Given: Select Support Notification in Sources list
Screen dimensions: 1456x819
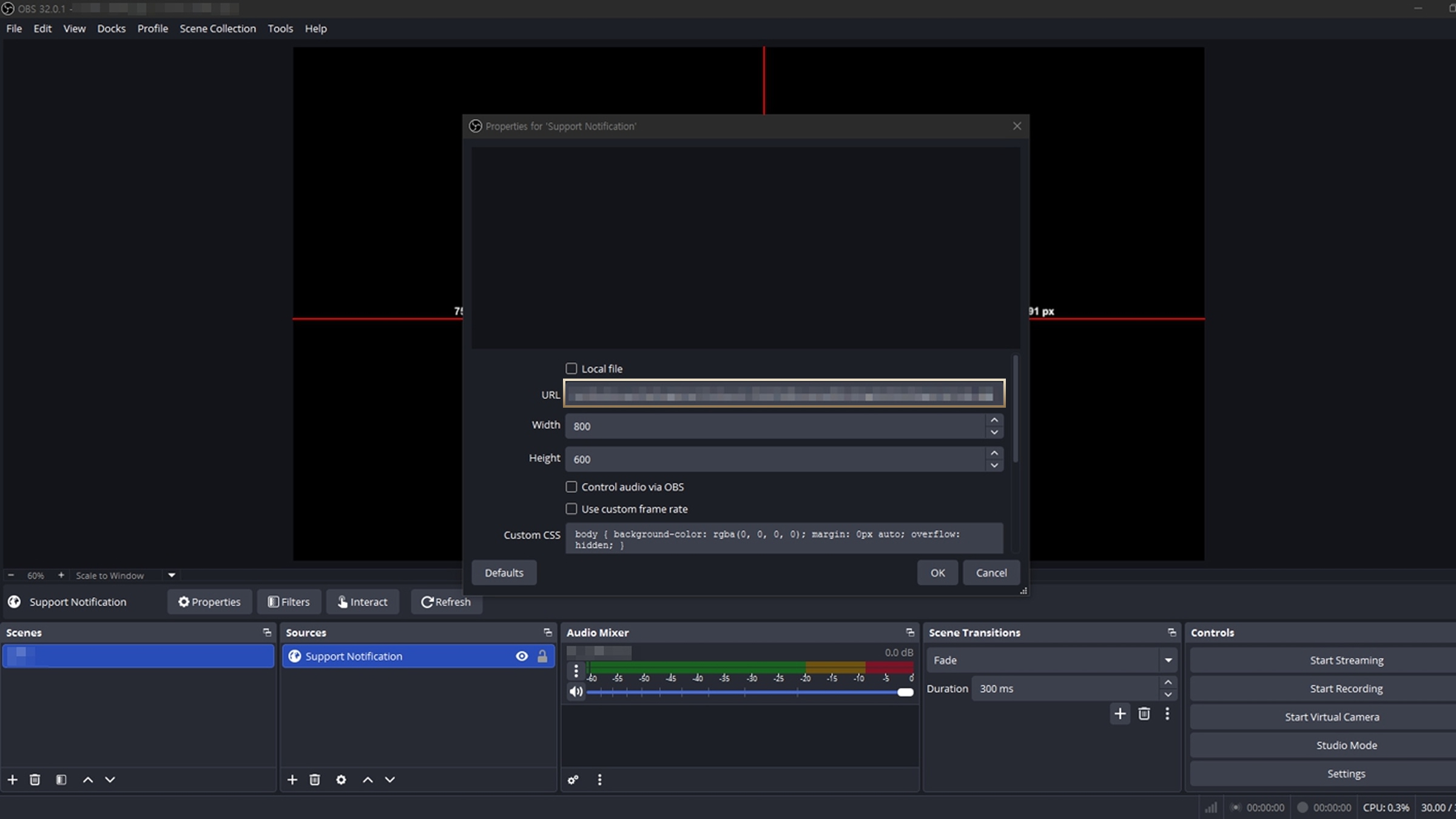Looking at the screenshot, I should click(x=418, y=656).
